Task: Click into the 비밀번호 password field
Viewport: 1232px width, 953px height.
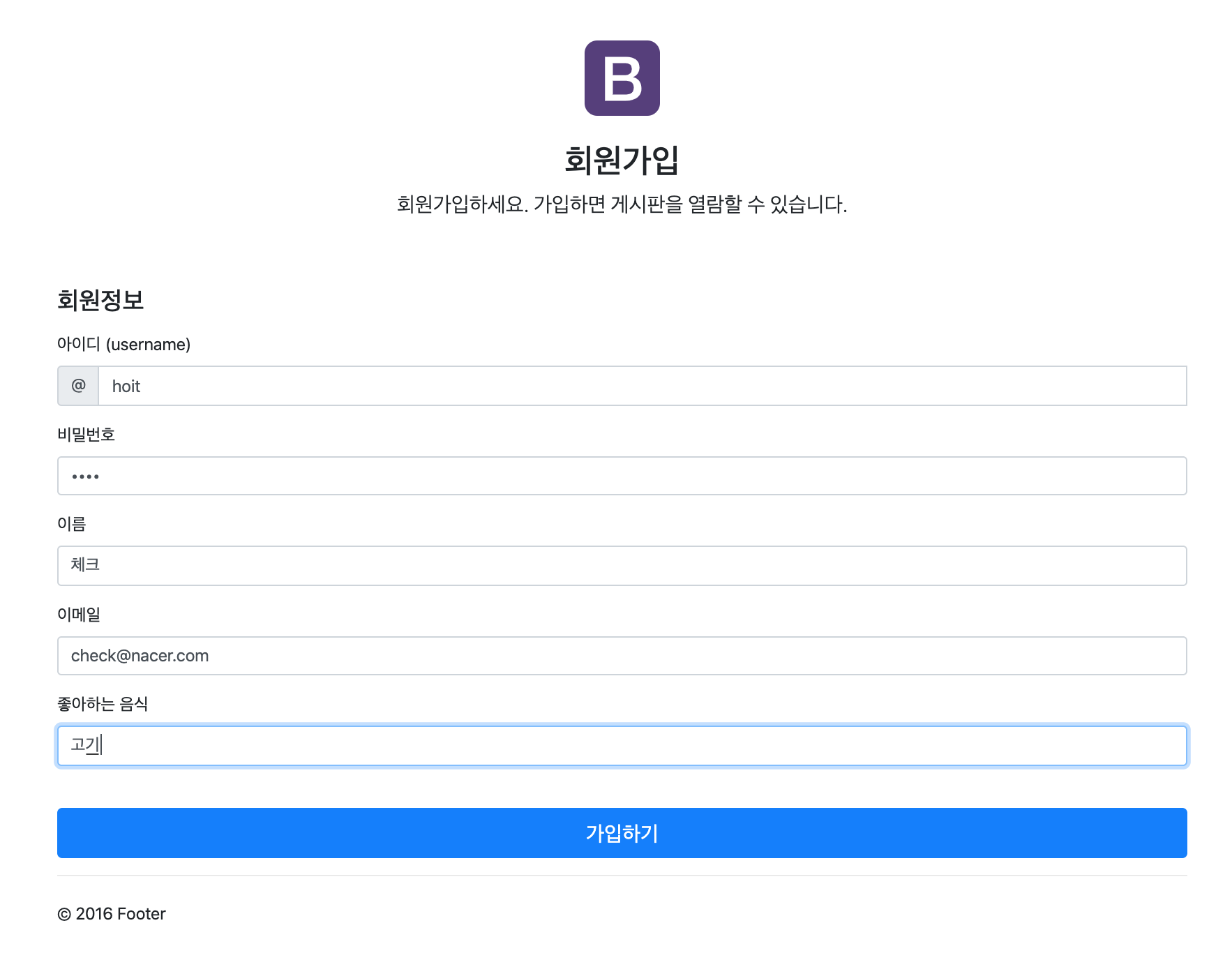Action: pos(622,476)
